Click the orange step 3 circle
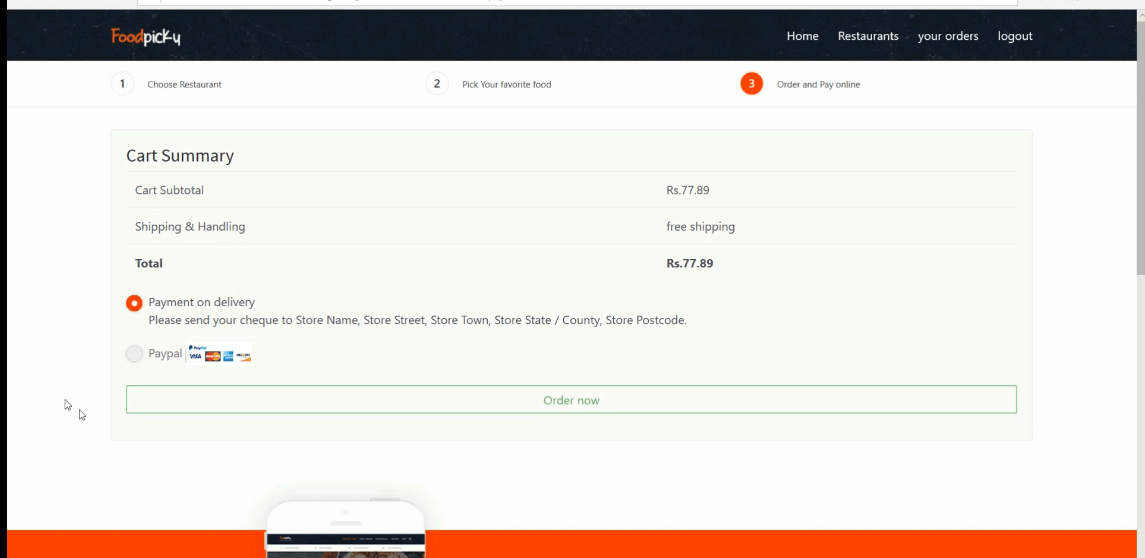The image size is (1145, 558). coord(751,84)
